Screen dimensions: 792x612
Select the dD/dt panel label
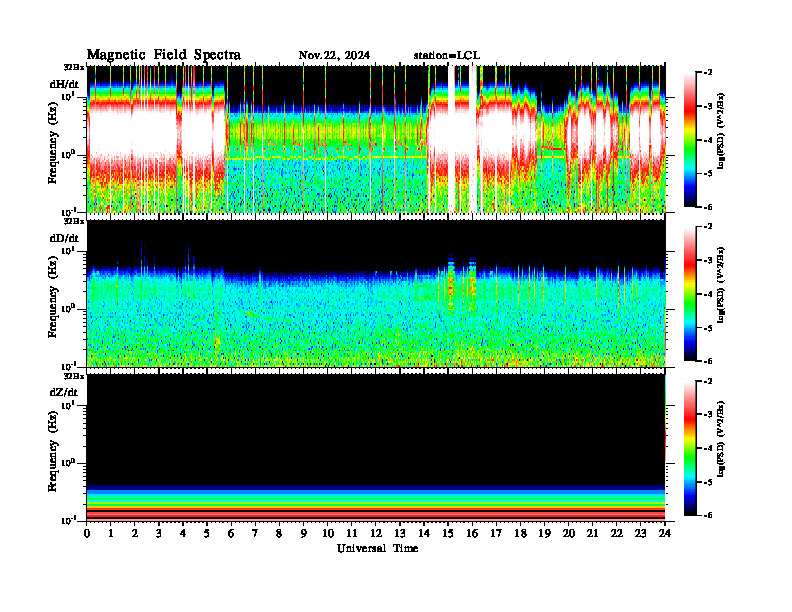click(x=64, y=238)
